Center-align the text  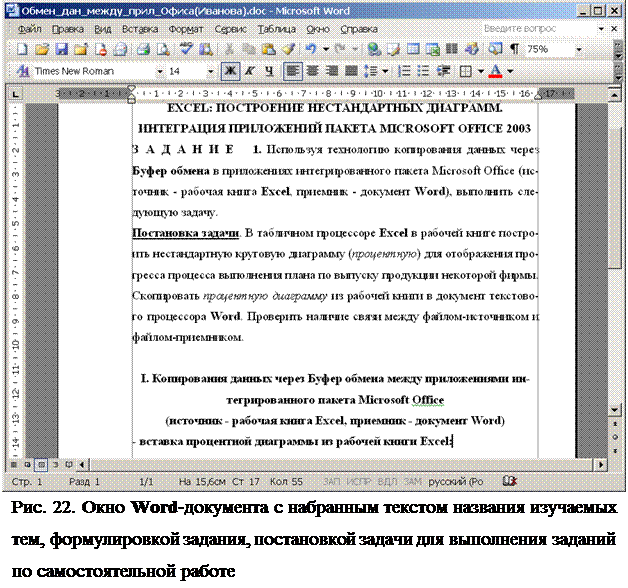(x=312, y=71)
